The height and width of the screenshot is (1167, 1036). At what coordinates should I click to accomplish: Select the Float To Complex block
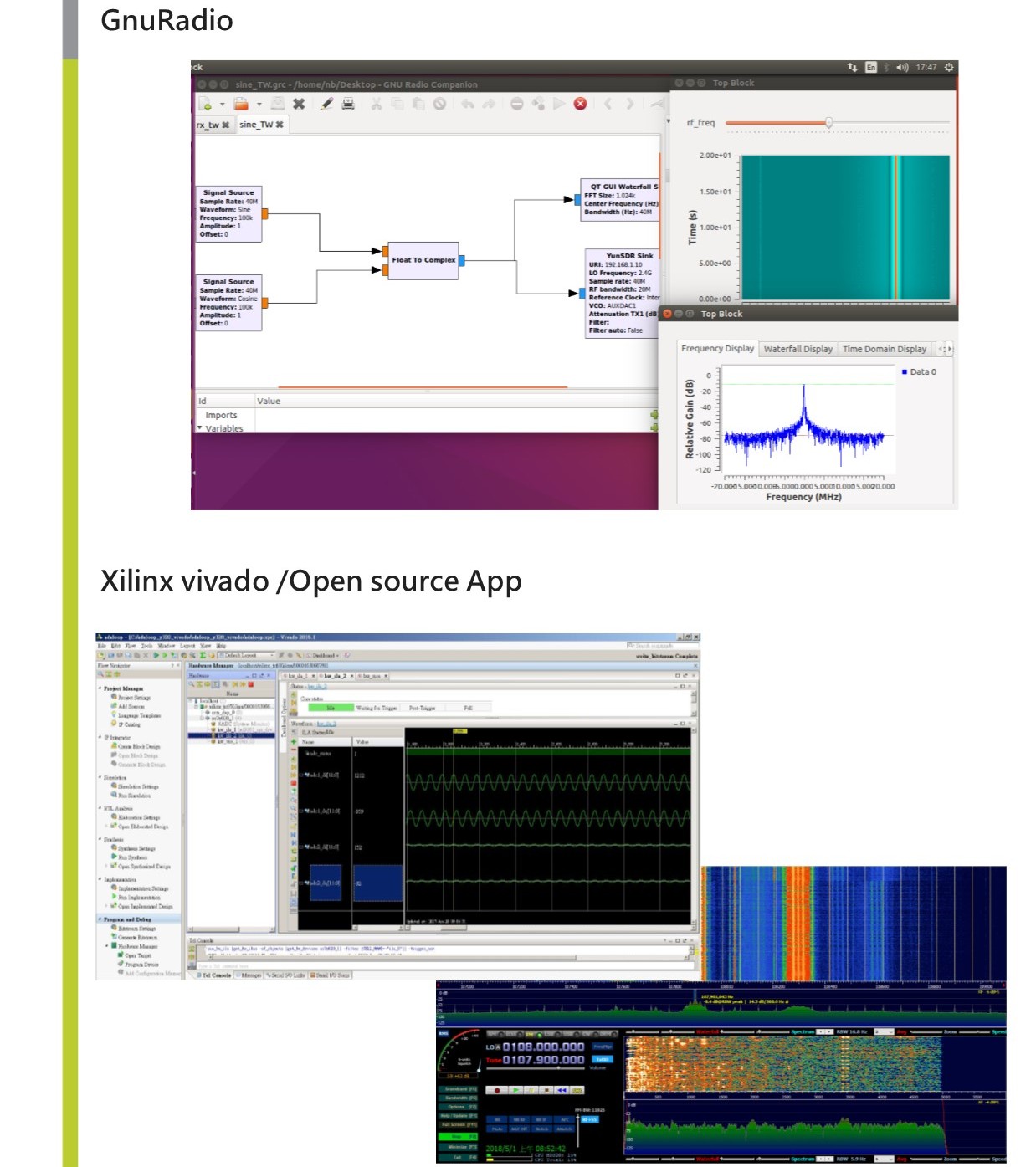423,260
